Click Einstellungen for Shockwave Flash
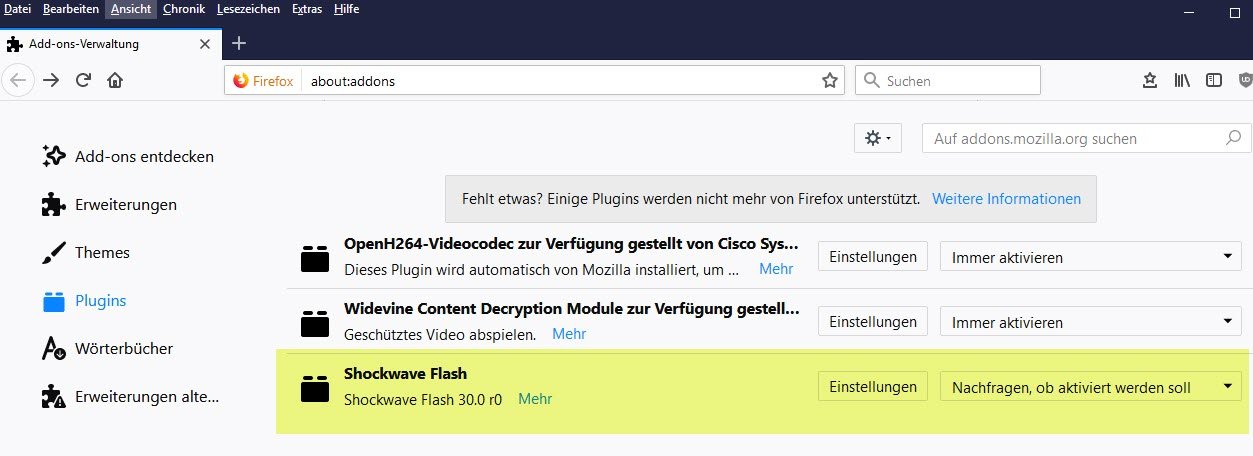 coord(872,387)
